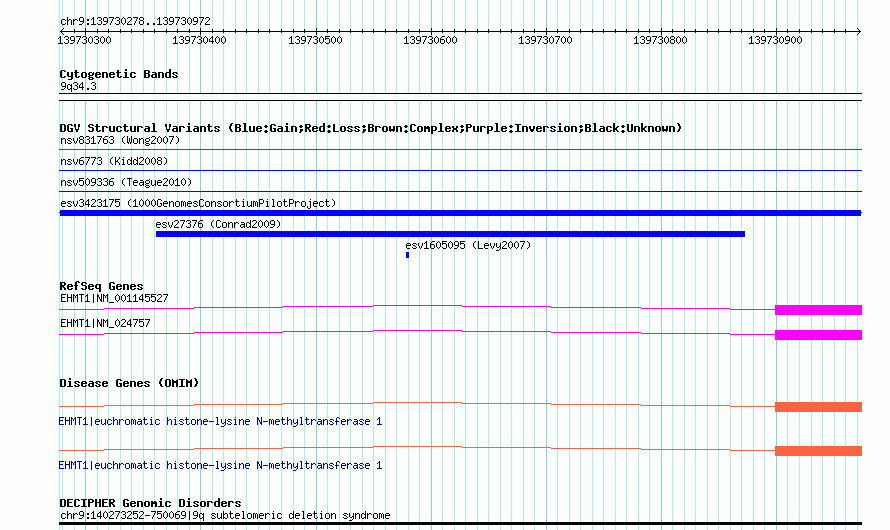
Task: Open first EHMT1 euchromatic histone-lysine N-methyltransferase link
Action: tap(220, 422)
